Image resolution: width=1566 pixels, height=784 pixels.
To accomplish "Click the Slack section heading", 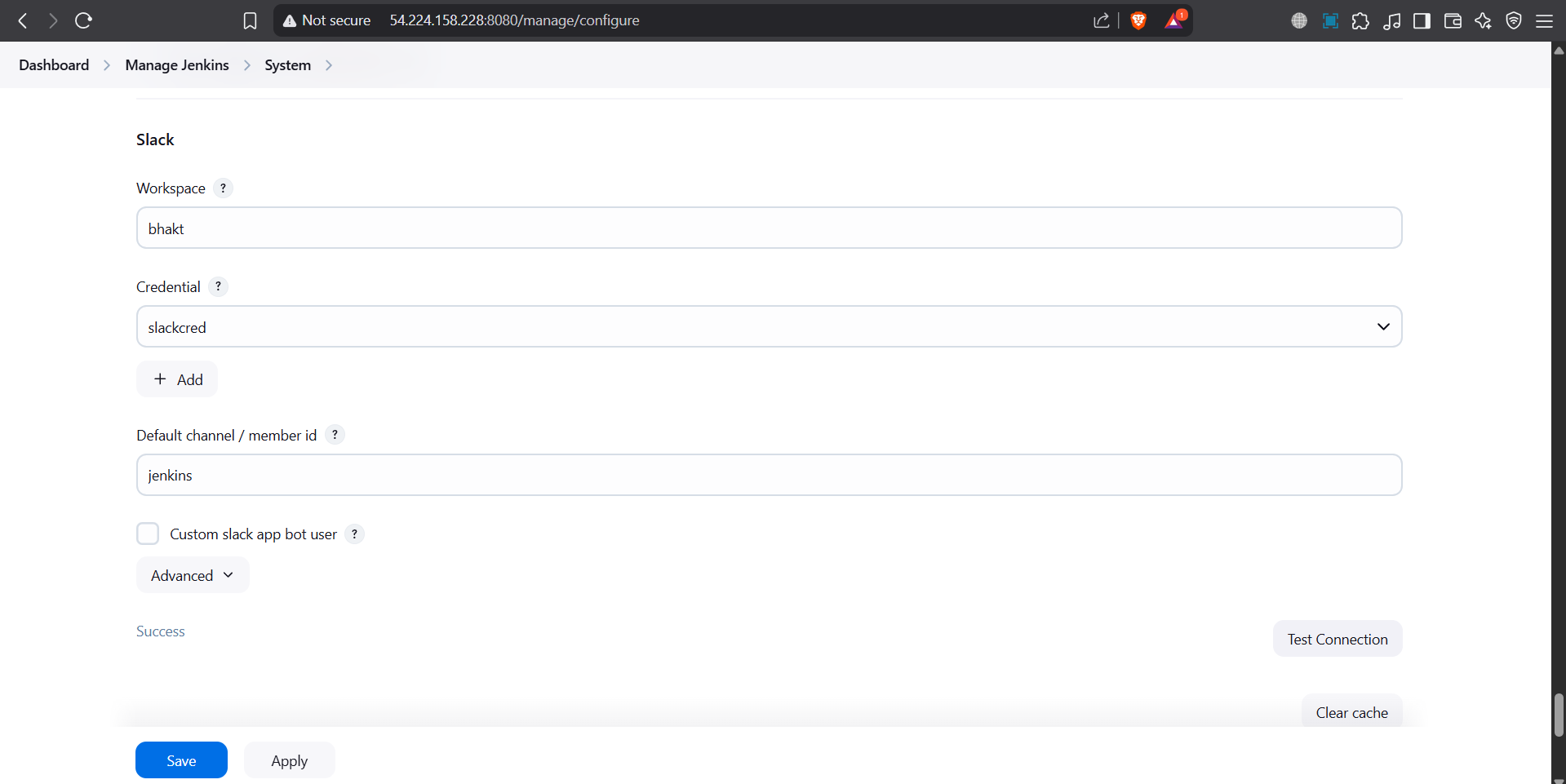I will tap(155, 140).
